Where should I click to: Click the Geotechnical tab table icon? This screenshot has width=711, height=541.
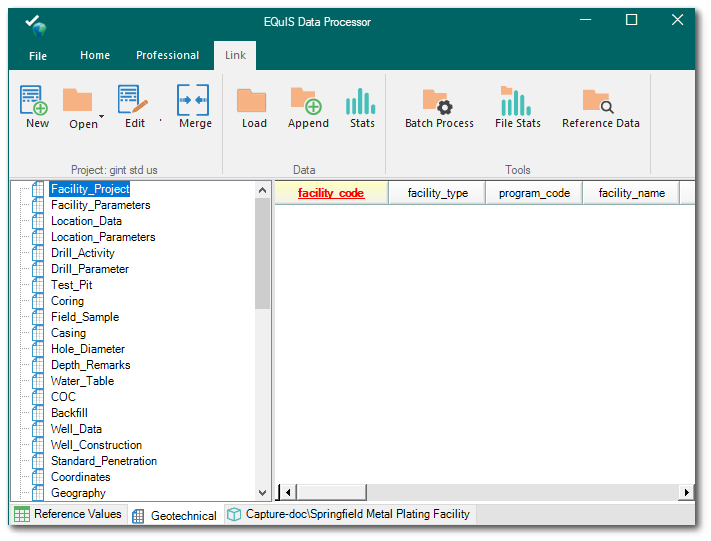click(138, 517)
